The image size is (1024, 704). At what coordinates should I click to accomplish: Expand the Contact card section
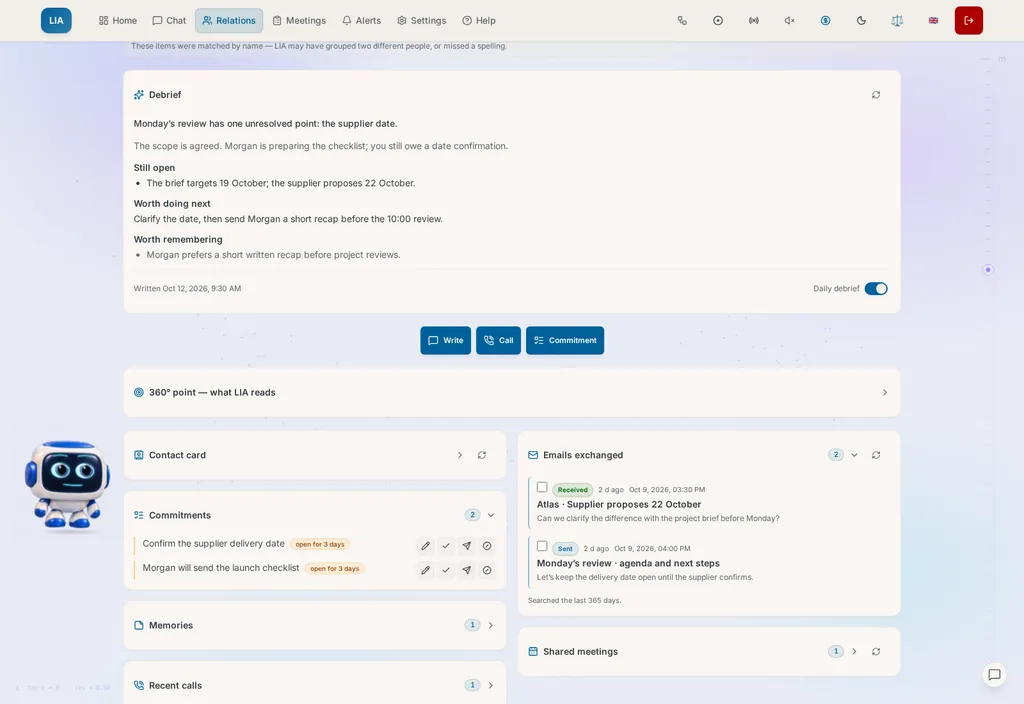click(460, 455)
